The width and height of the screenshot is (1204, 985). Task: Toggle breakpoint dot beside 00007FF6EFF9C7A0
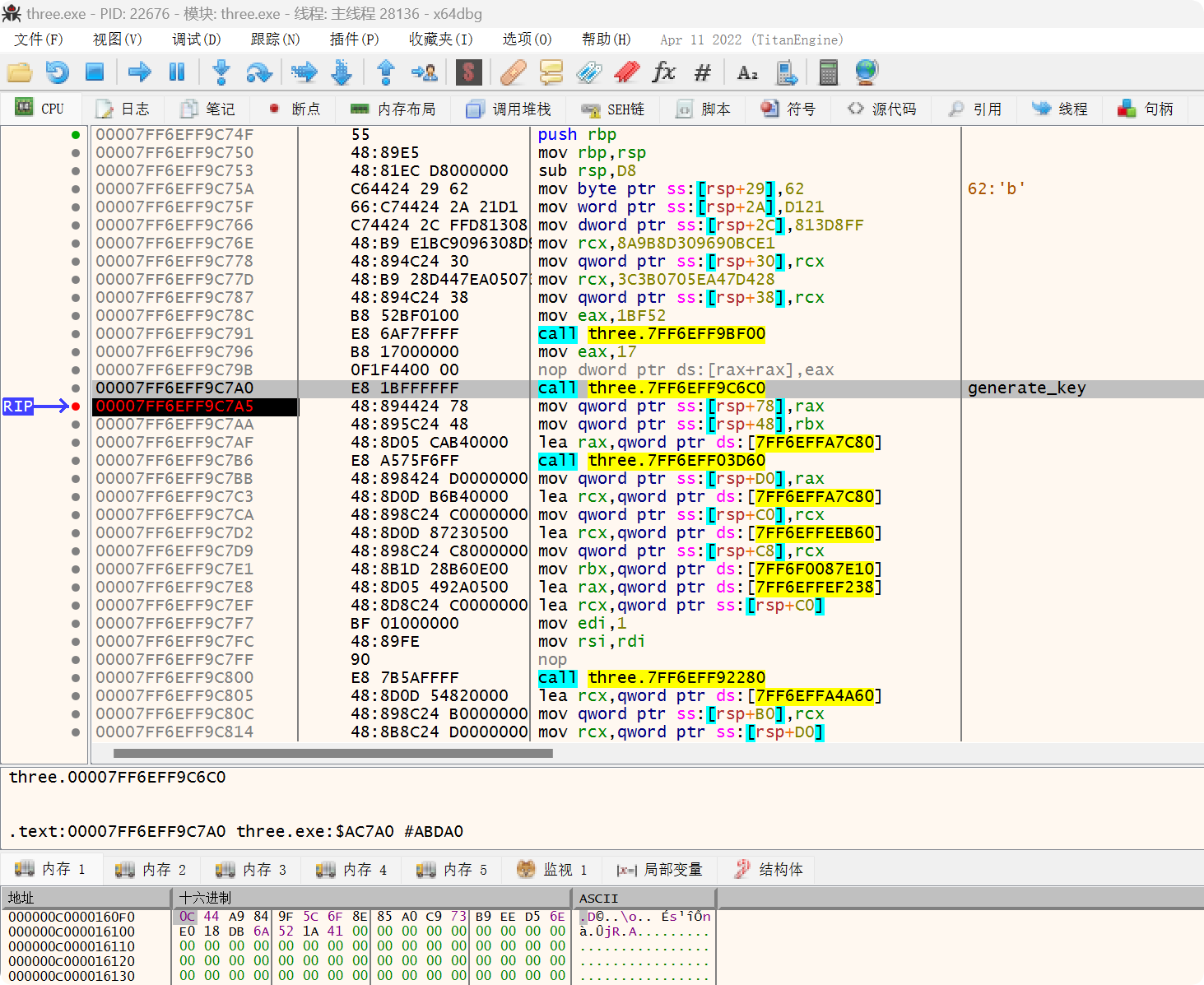click(76, 388)
